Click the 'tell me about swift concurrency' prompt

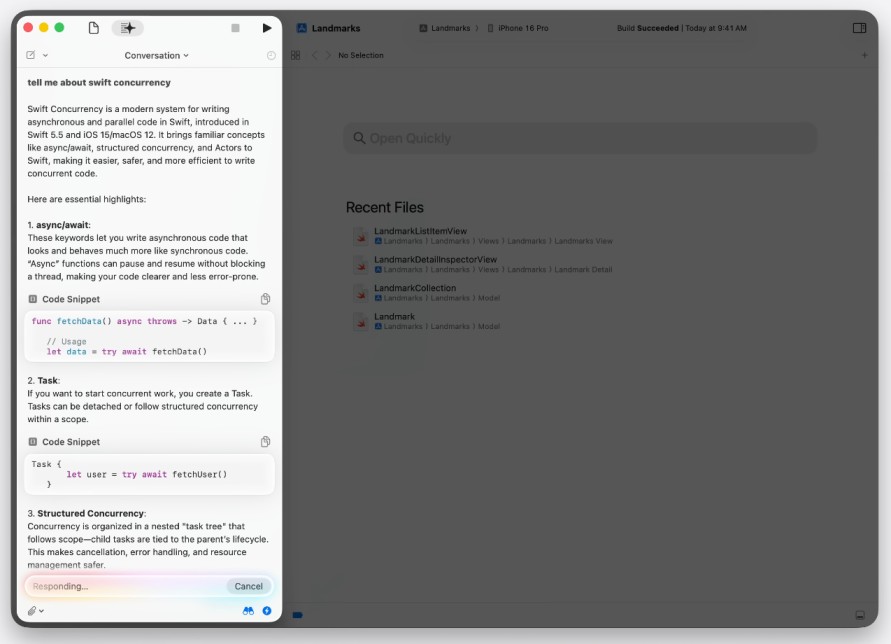[99, 82]
